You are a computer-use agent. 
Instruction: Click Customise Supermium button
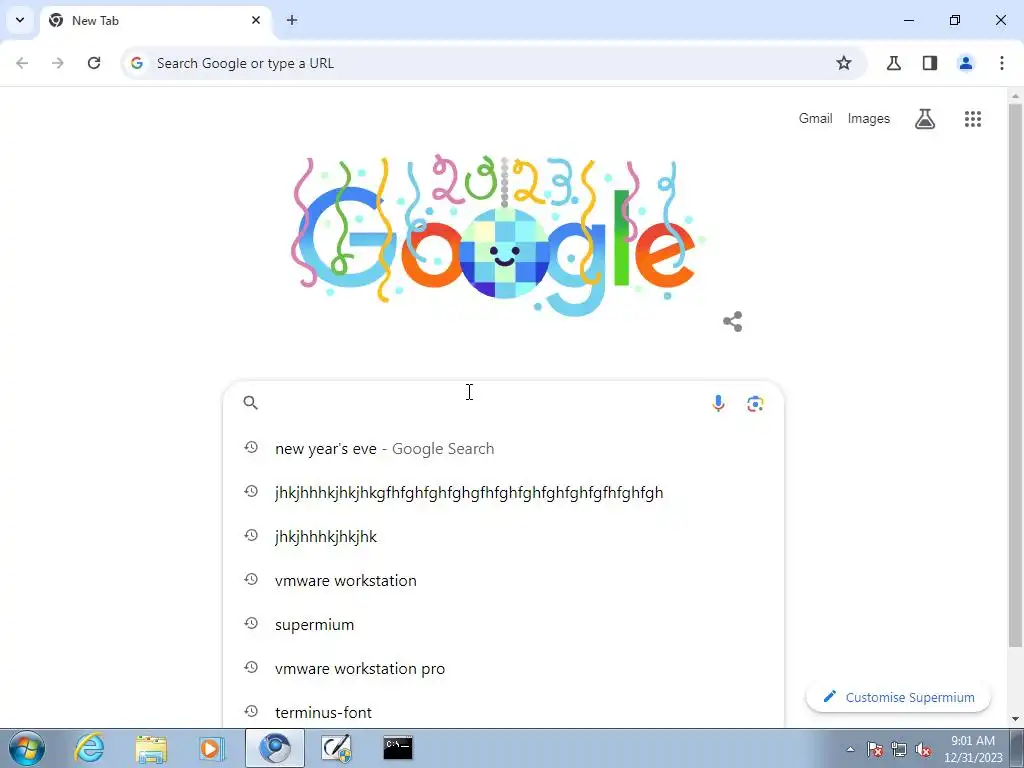pos(899,697)
